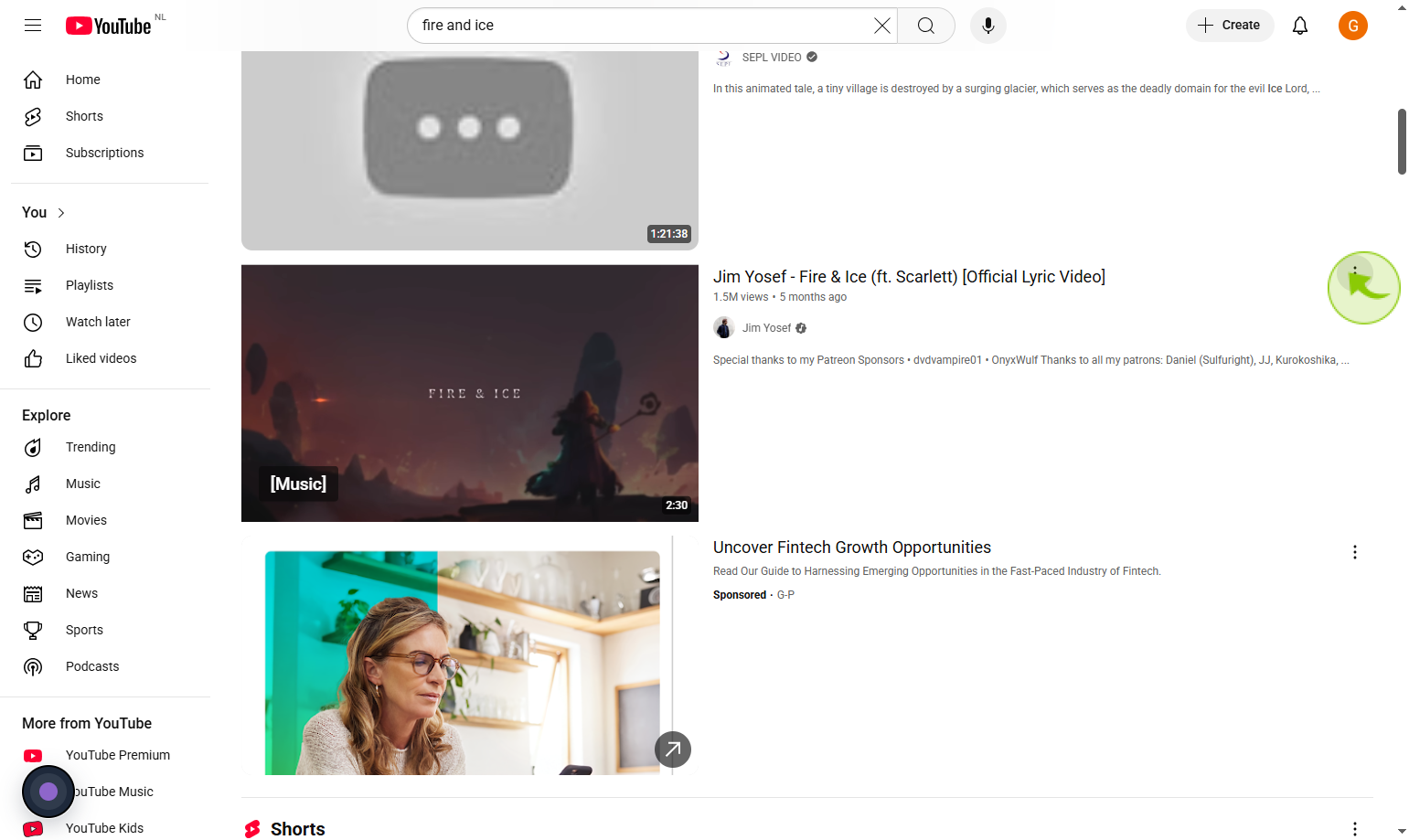Click scrollbar down arrow
The height and width of the screenshot is (840, 1409).
[x=1402, y=832]
